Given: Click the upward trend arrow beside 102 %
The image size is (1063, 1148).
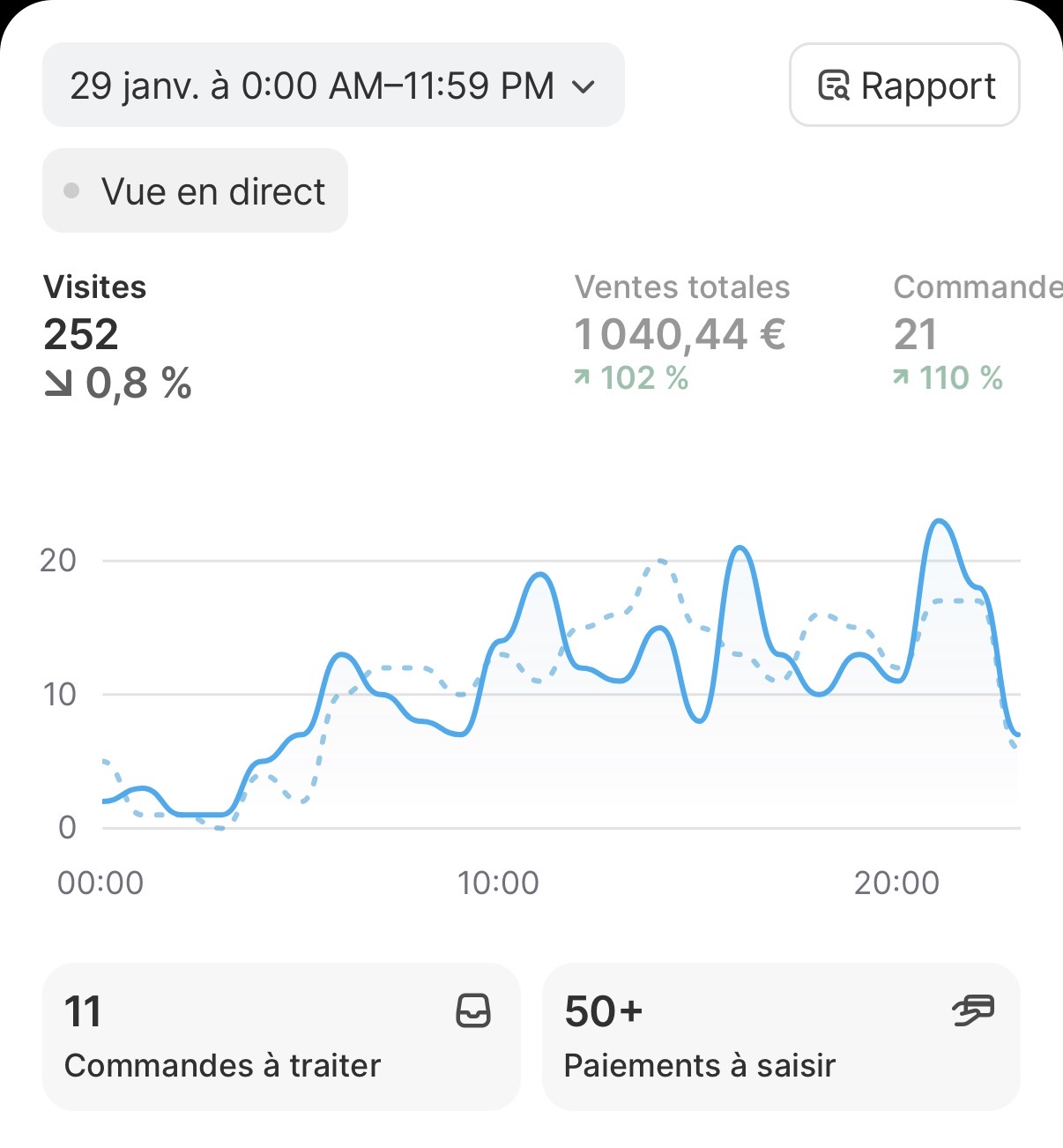Looking at the screenshot, I should pyautogui.click(x=582, y=377).
